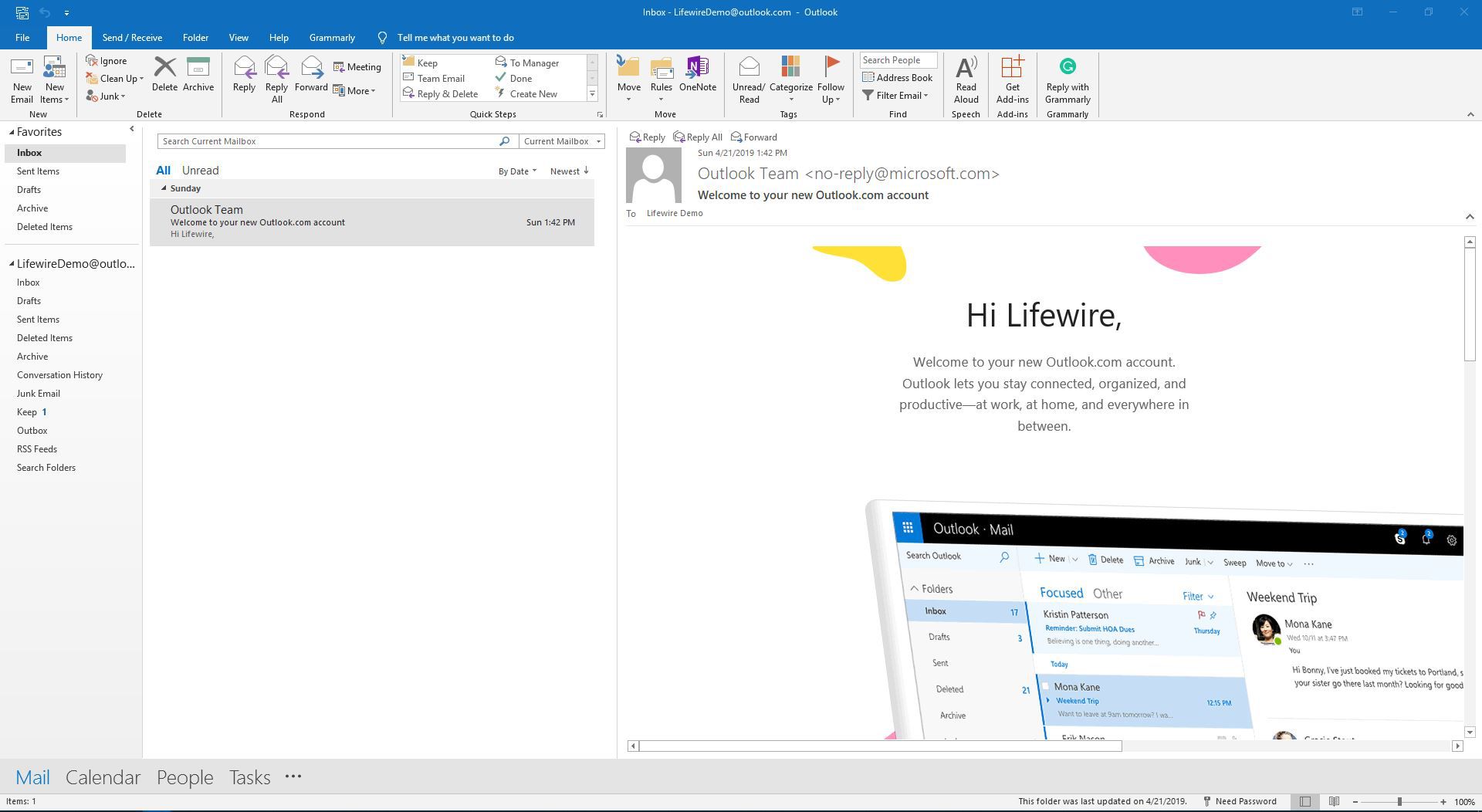Switch to the Folder tab
Screen dimensions: 1482x812
(x=195, y=37)
